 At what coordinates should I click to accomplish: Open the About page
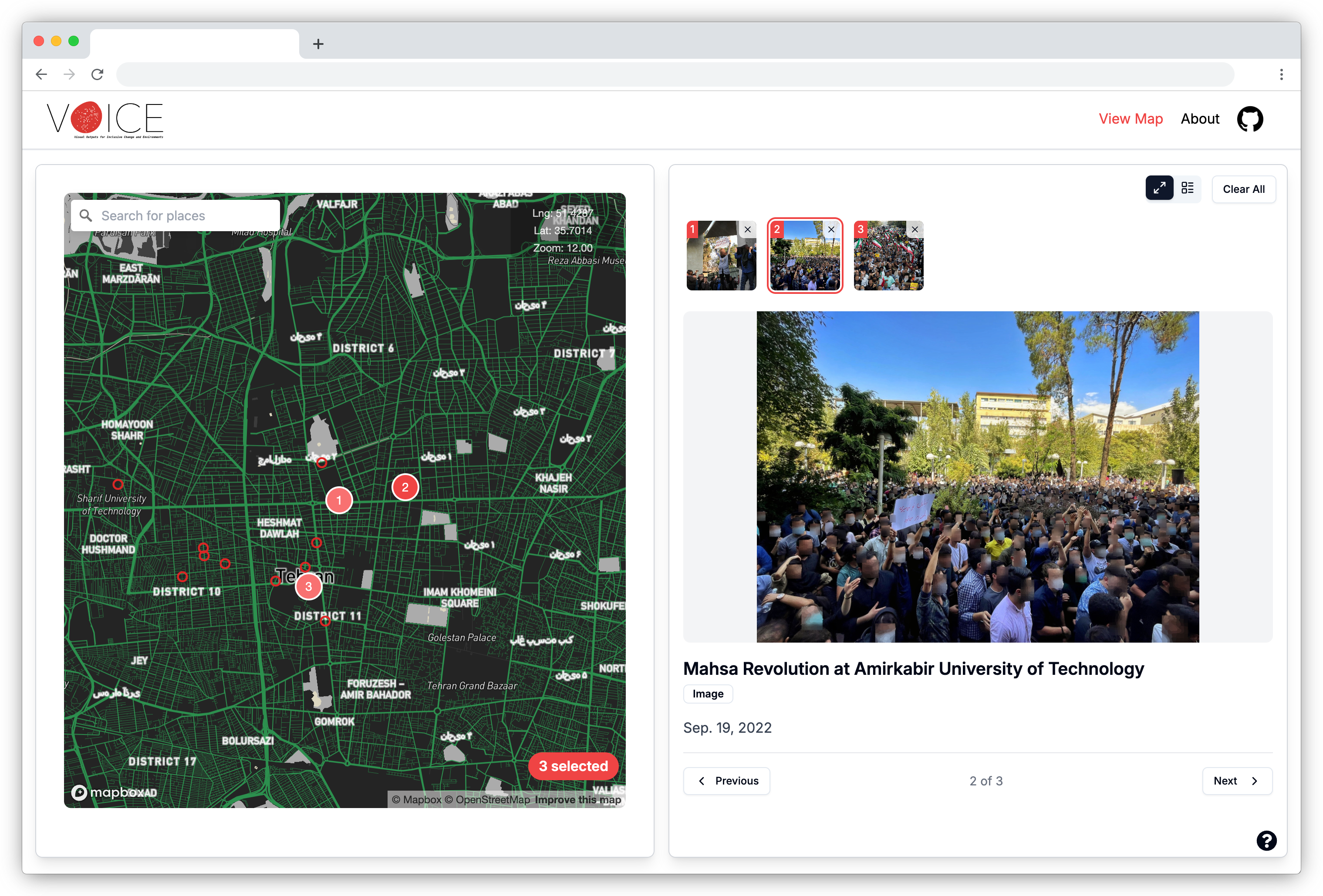(1199, 119)
